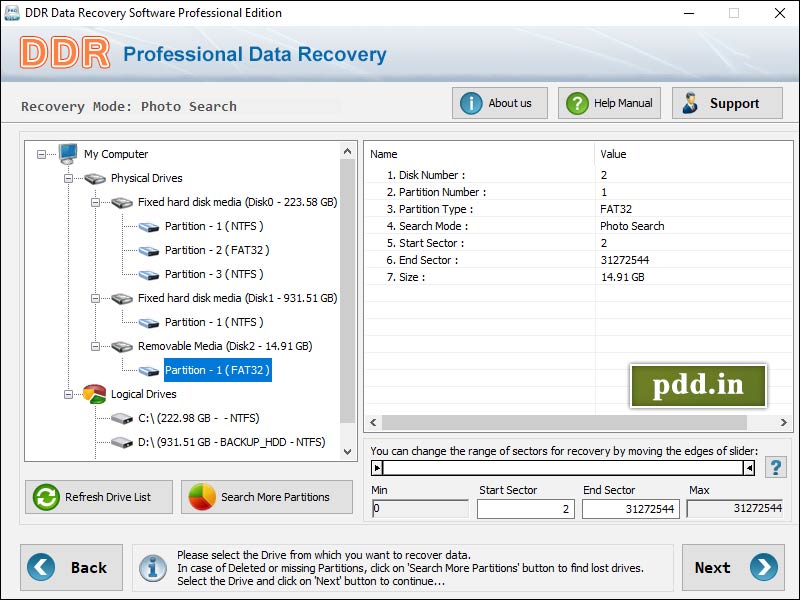The width and height of the screenshot is (800, 600).
Task: Click the DDR logo in the header
Action: 66,54
